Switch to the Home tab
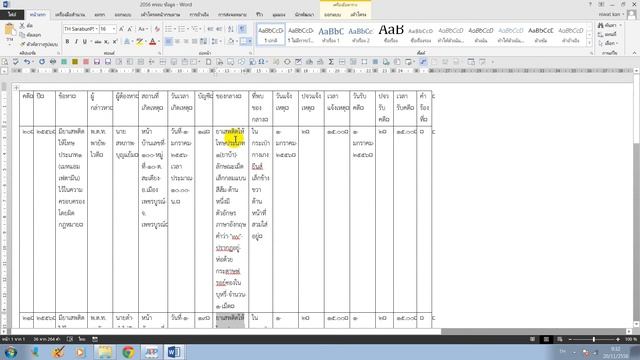This screenshot has height=360, width=640. click(x=38, y=14)
